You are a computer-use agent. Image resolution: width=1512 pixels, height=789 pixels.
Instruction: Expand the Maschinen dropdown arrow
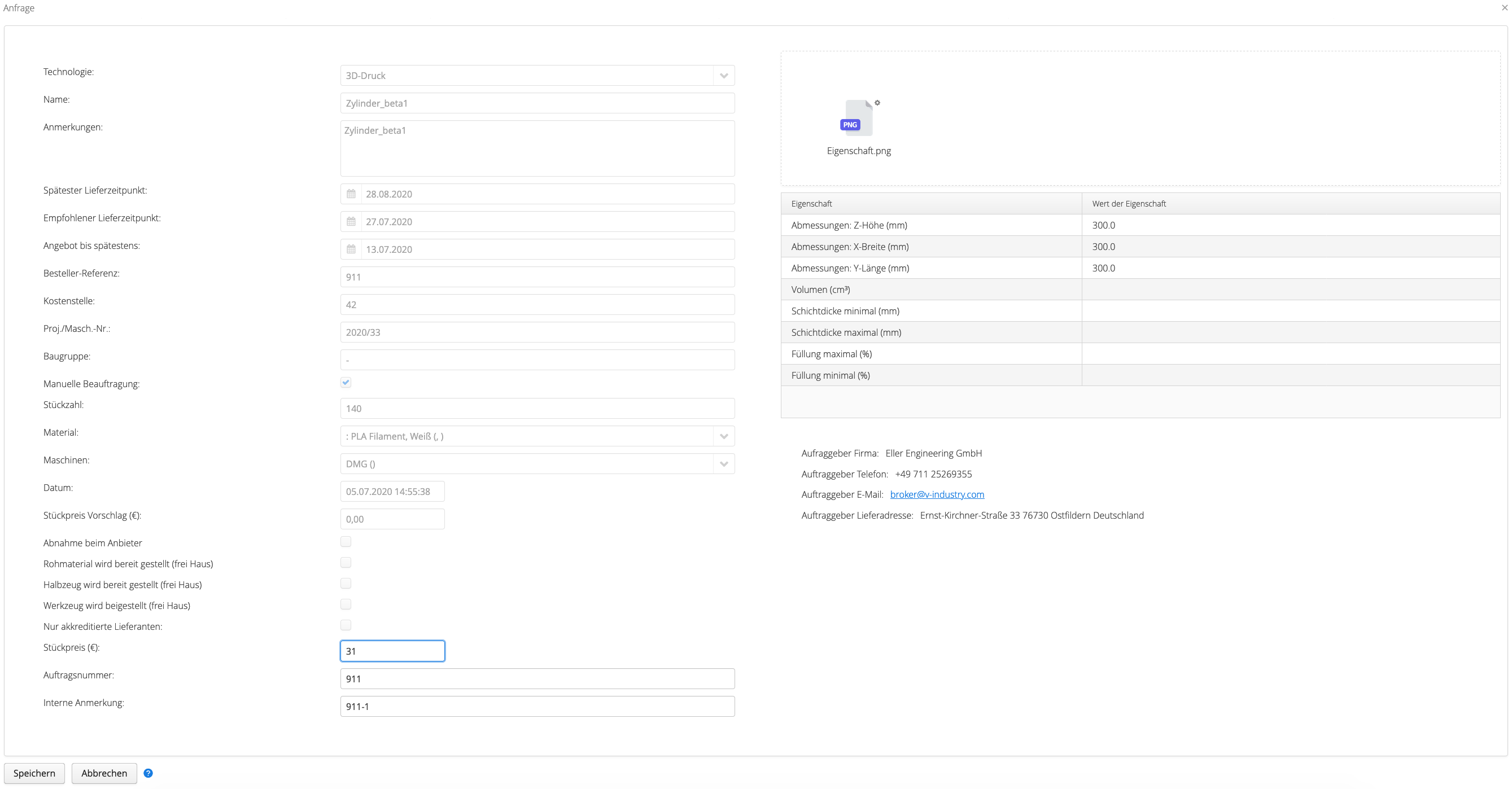click(x=724, y=463)
